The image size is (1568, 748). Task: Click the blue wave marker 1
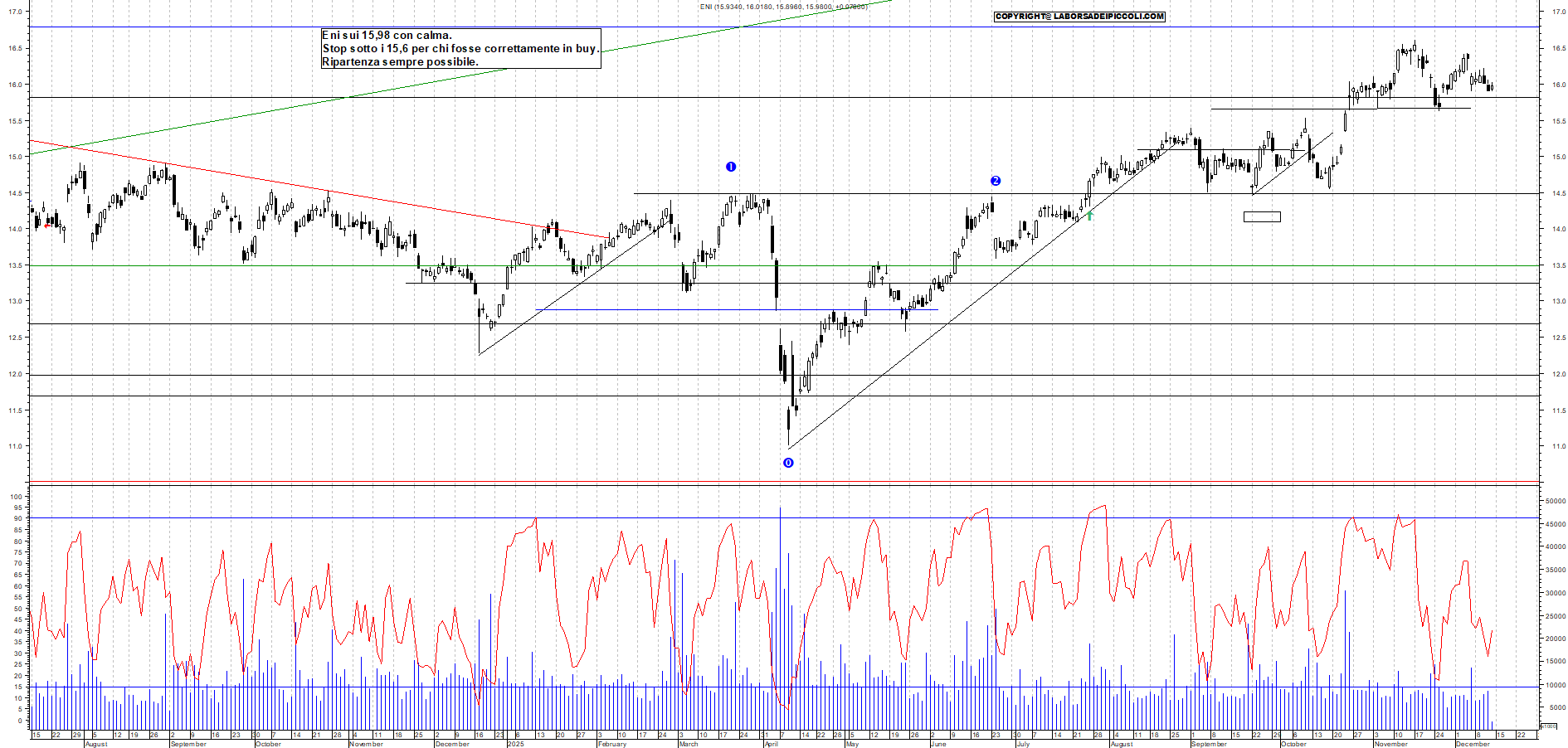pyautogui.click(x=731, y=167)
